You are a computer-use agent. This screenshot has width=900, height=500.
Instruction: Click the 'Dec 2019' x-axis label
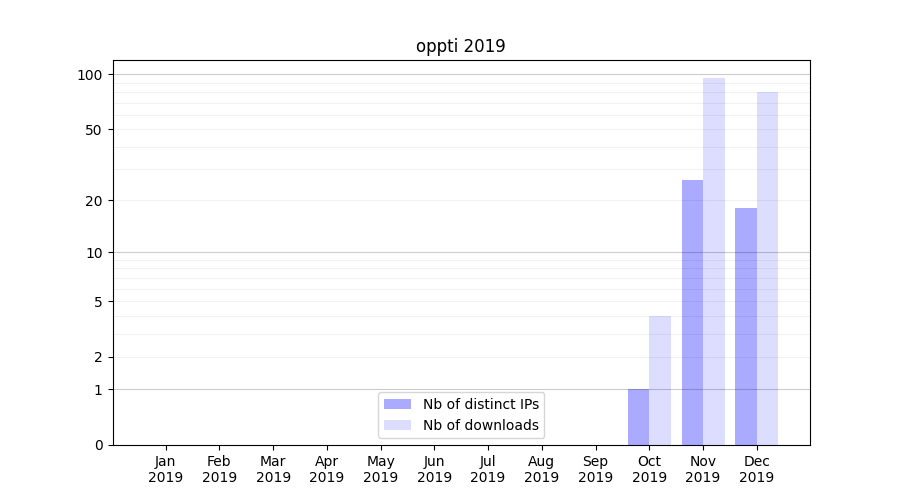pos(757,469)
